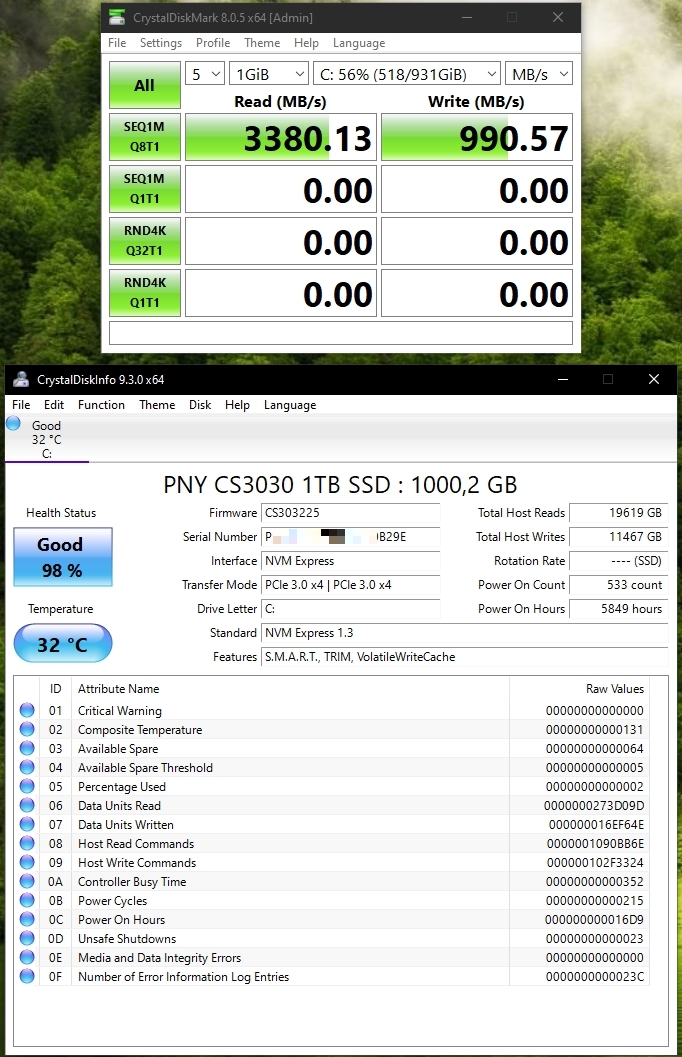Click the Serial Number field
Screen dimensions: 682x1057
click(x=350, y=537)
